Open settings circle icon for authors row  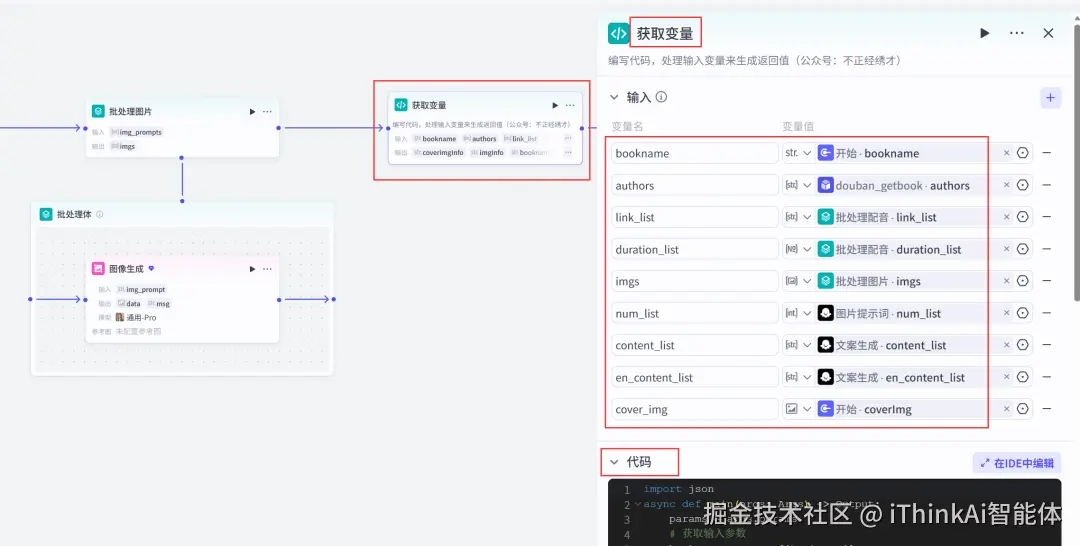(1023, 185)
